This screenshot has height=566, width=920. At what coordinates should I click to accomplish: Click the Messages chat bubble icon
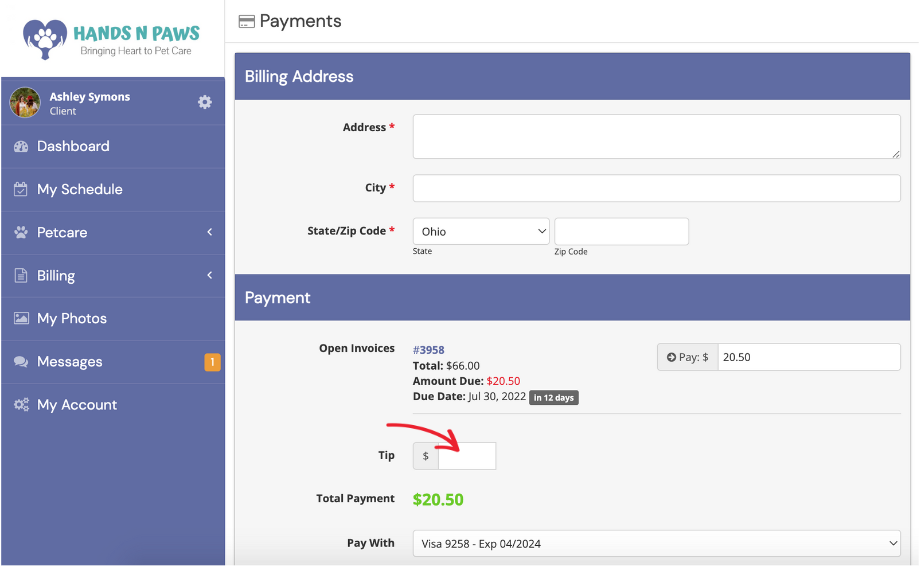click(x=21, y=362)
